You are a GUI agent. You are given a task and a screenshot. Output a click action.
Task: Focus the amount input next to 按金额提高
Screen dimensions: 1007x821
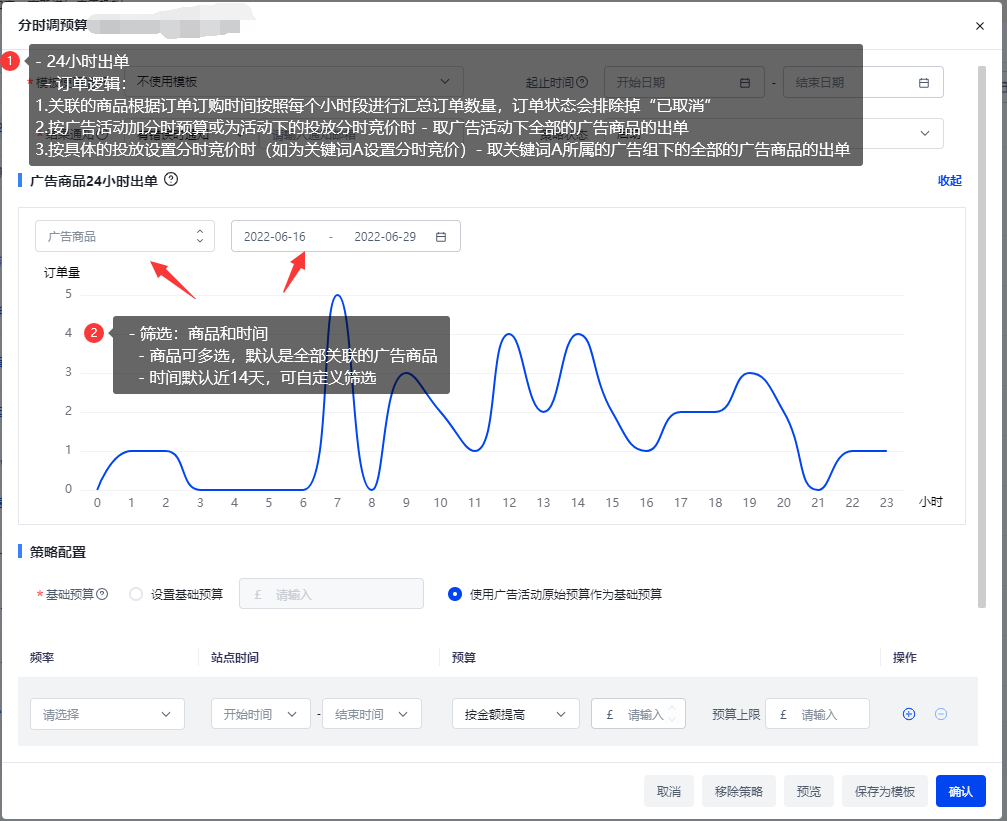(638, 714)
